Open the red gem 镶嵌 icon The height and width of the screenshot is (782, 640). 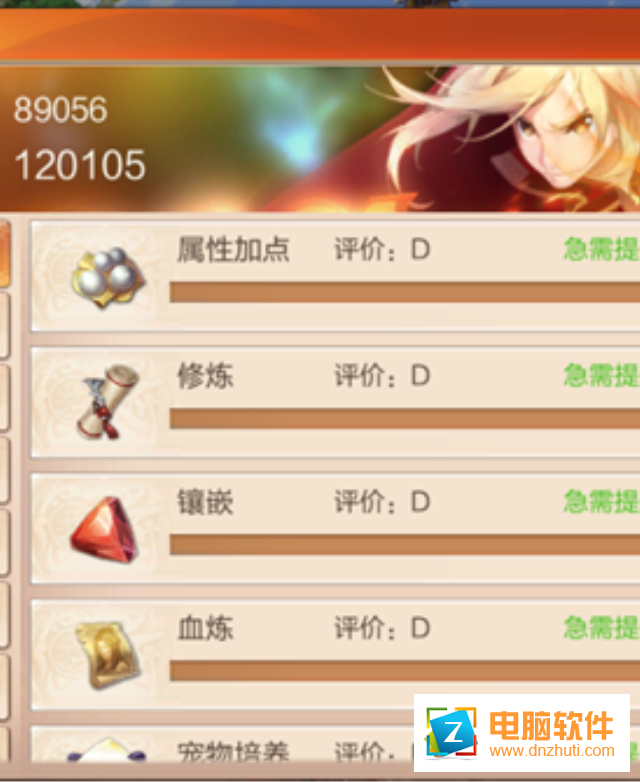click(105, 530)
